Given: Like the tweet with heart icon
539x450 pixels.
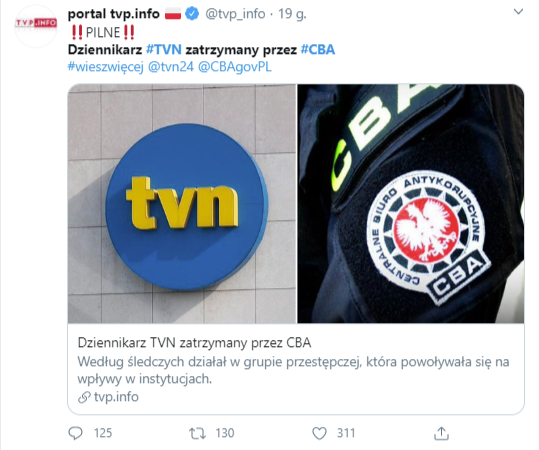Looking at the screenshot, I should (319, 433).
